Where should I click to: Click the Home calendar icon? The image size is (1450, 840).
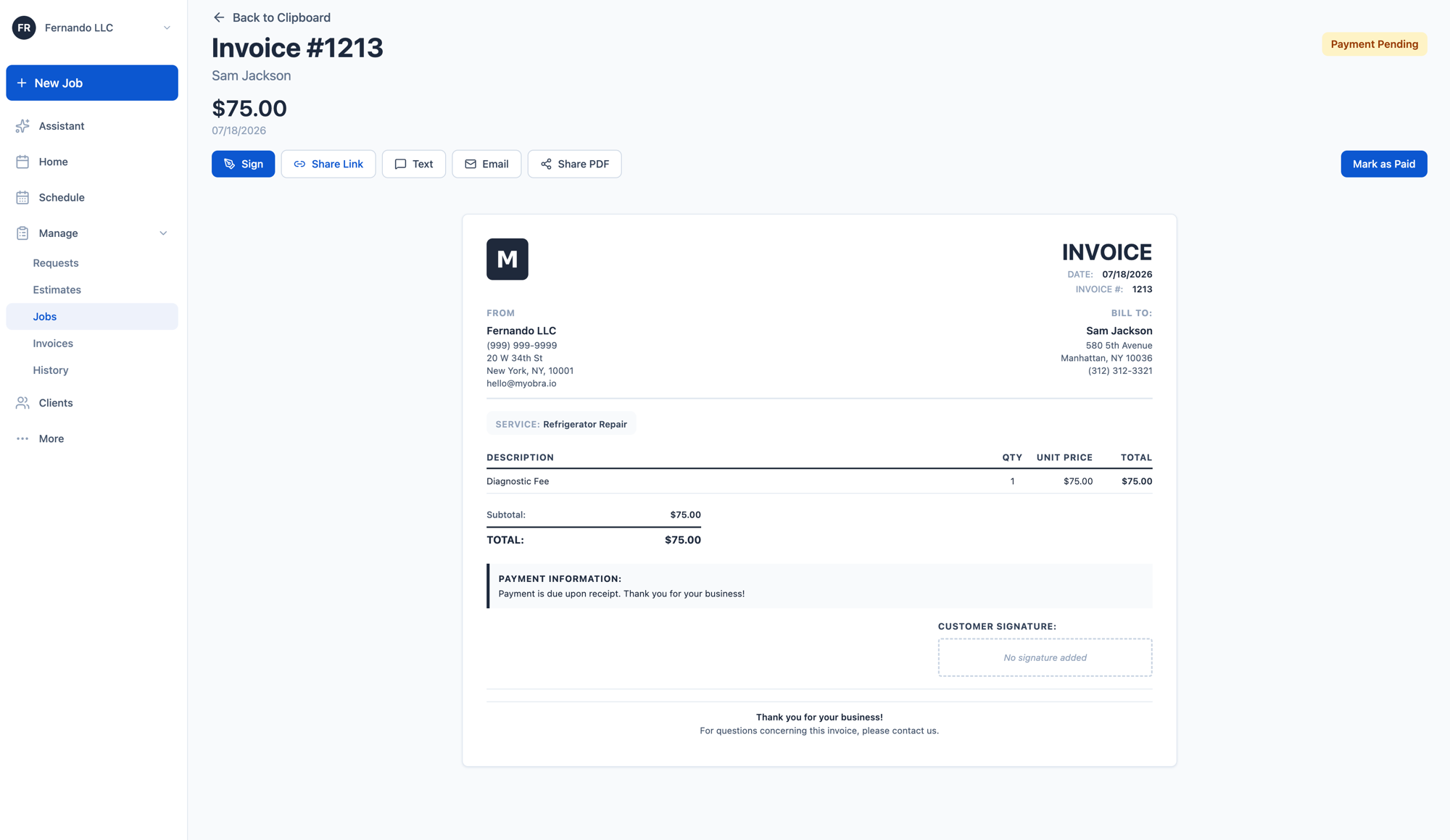click(x=22, y=162)
